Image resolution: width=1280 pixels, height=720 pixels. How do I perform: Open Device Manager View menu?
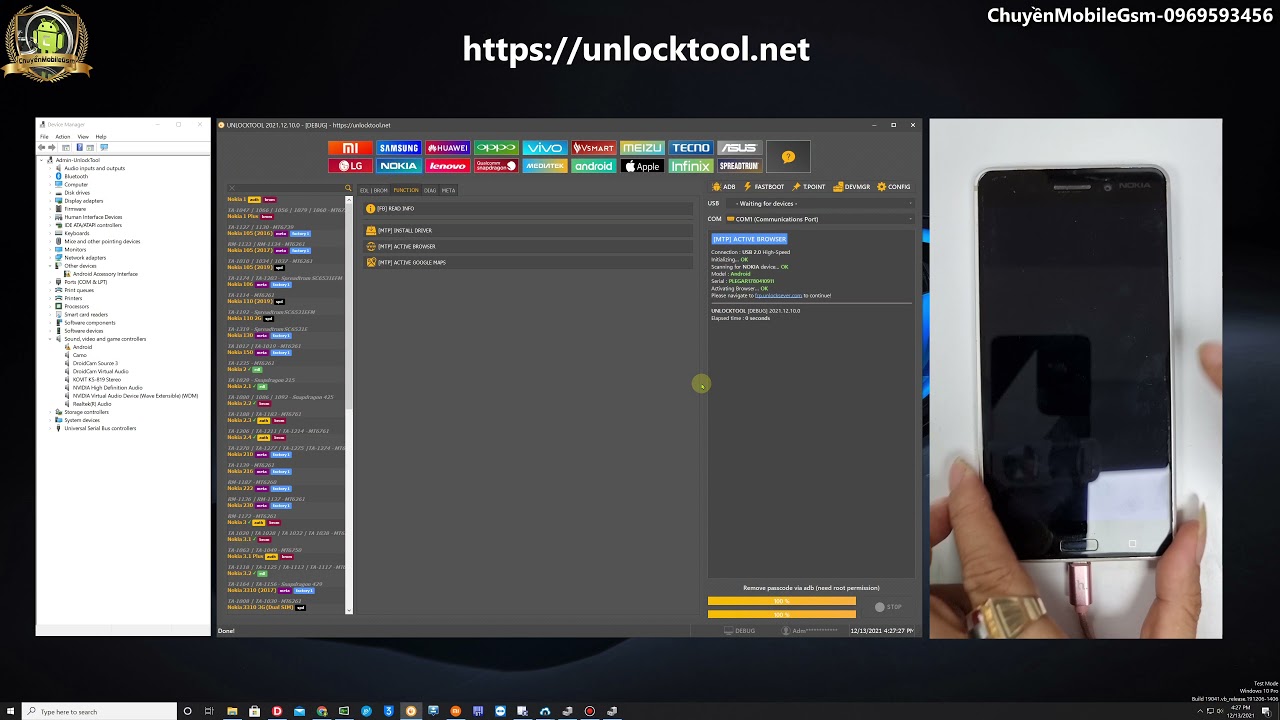click(x=83, y=136)
